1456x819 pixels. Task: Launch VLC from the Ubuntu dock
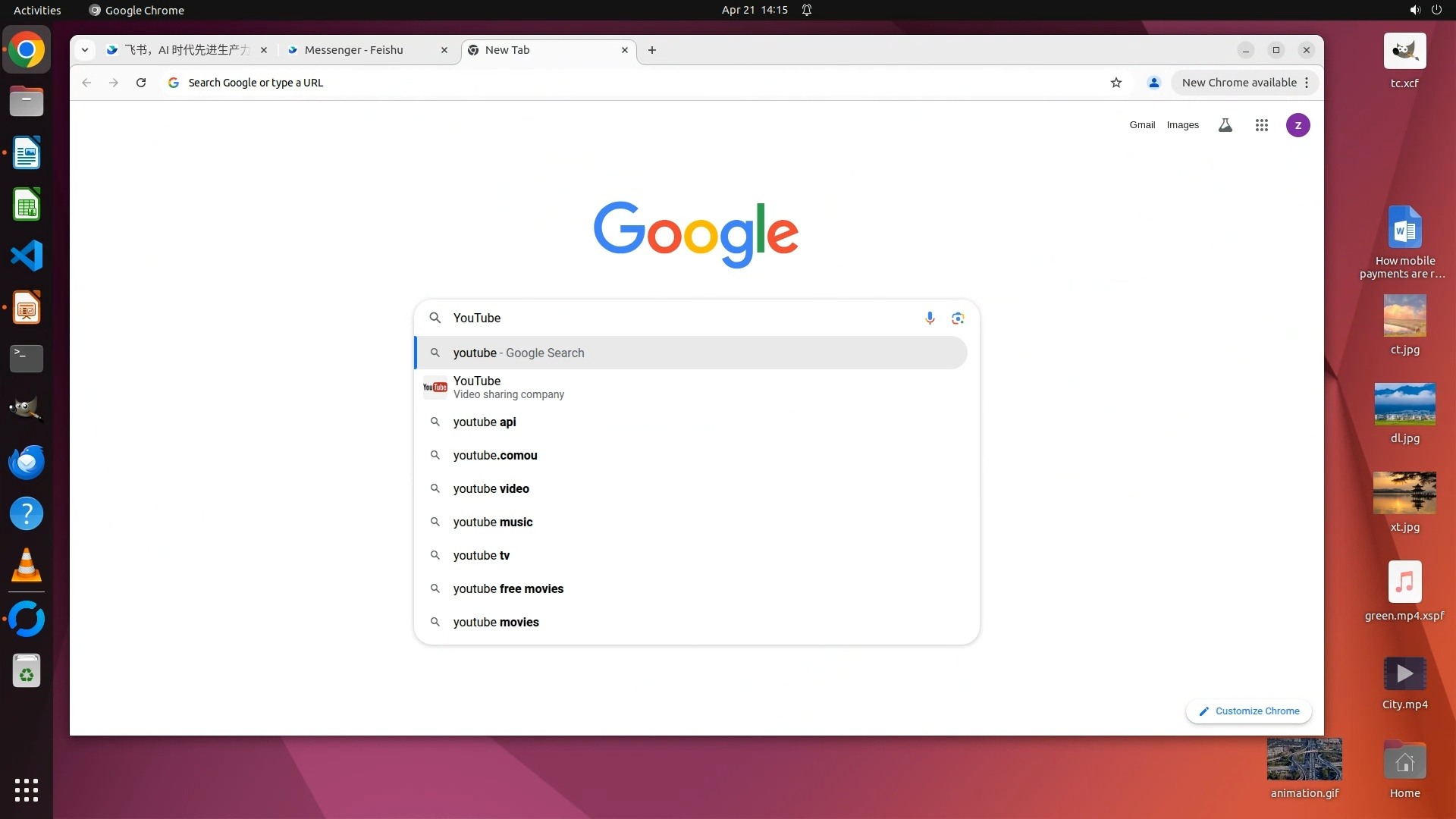(27, 566)
